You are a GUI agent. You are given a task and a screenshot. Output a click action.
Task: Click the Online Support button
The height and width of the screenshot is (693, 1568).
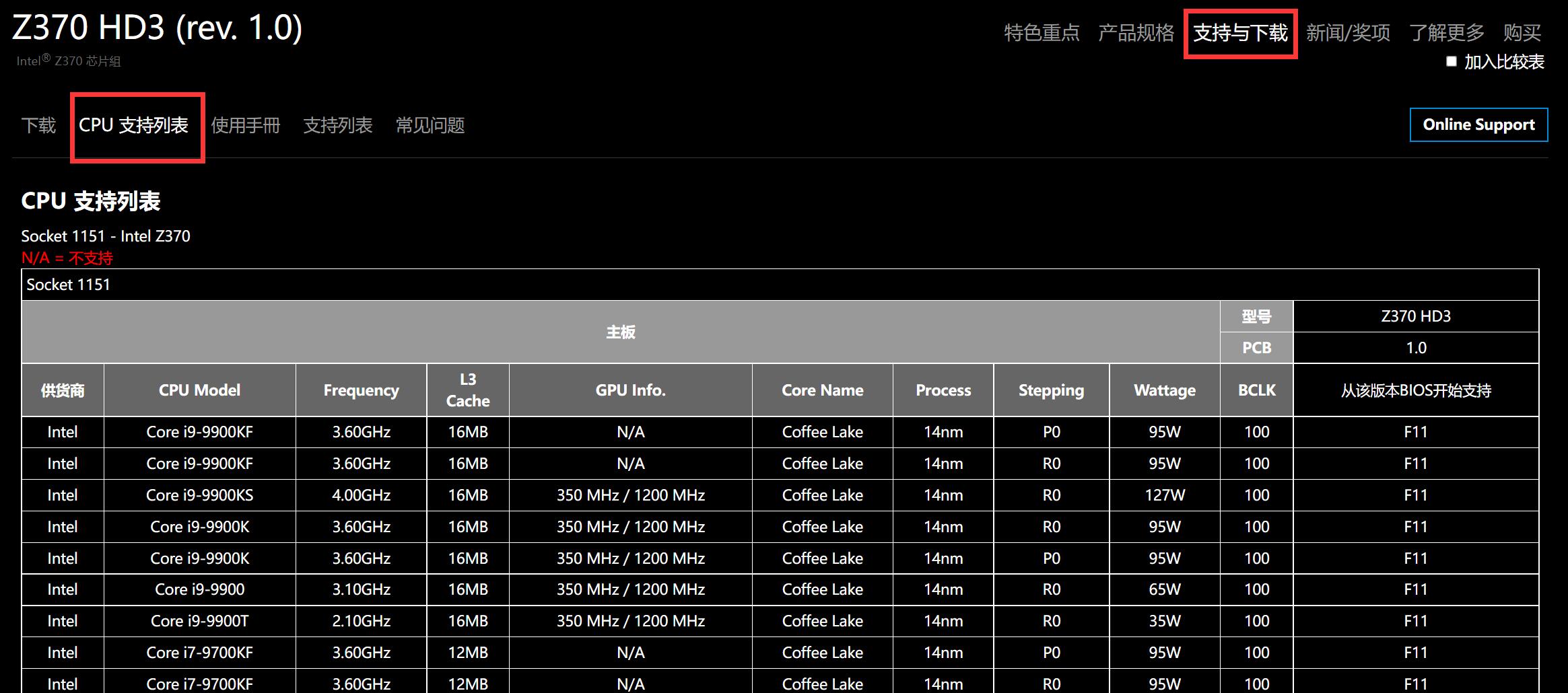pos(1478,124)
